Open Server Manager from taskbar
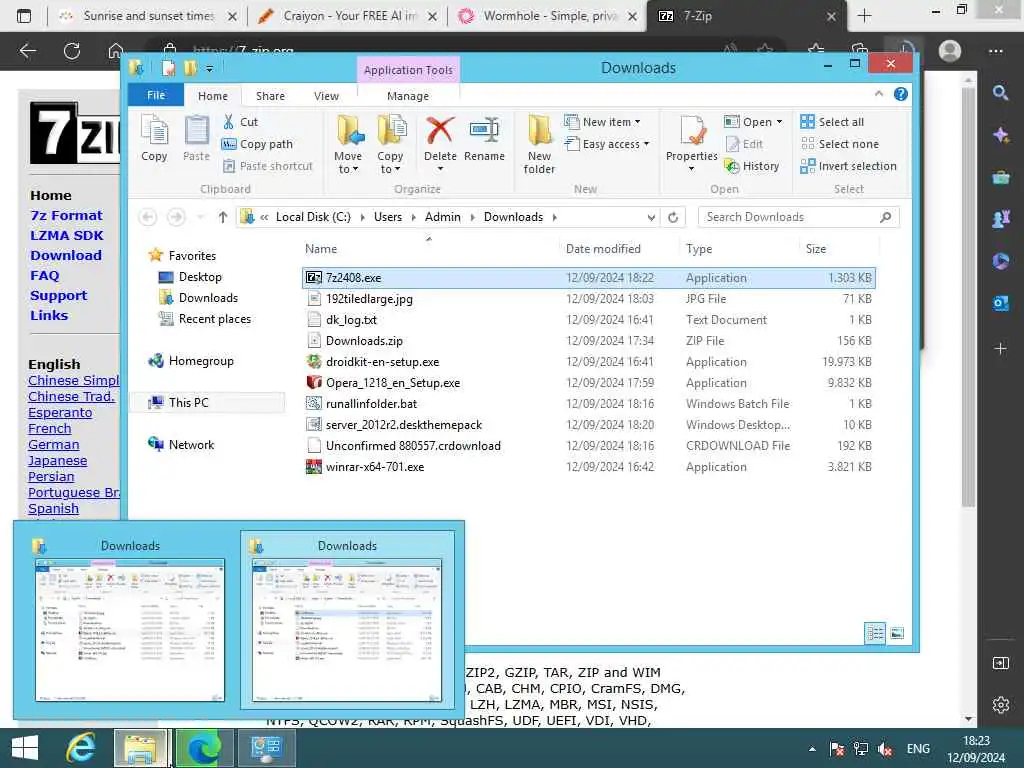The height and width of the screenshot is (768, 1024). coord(266,748)
